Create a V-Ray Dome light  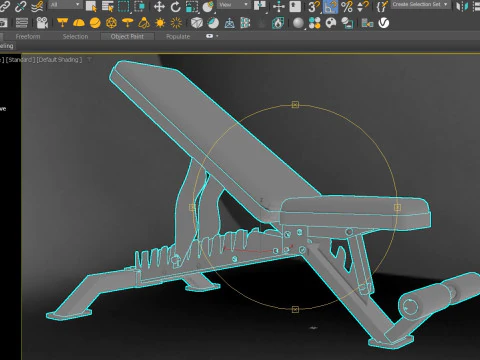79,23
